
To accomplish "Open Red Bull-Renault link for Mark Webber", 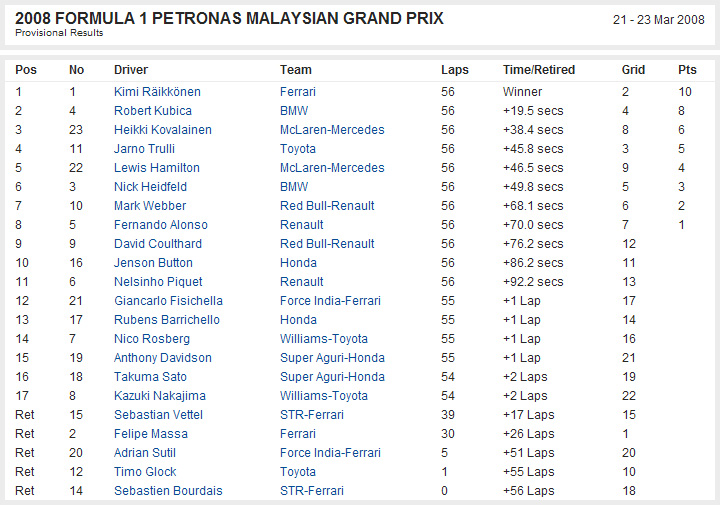I will 327,206.
